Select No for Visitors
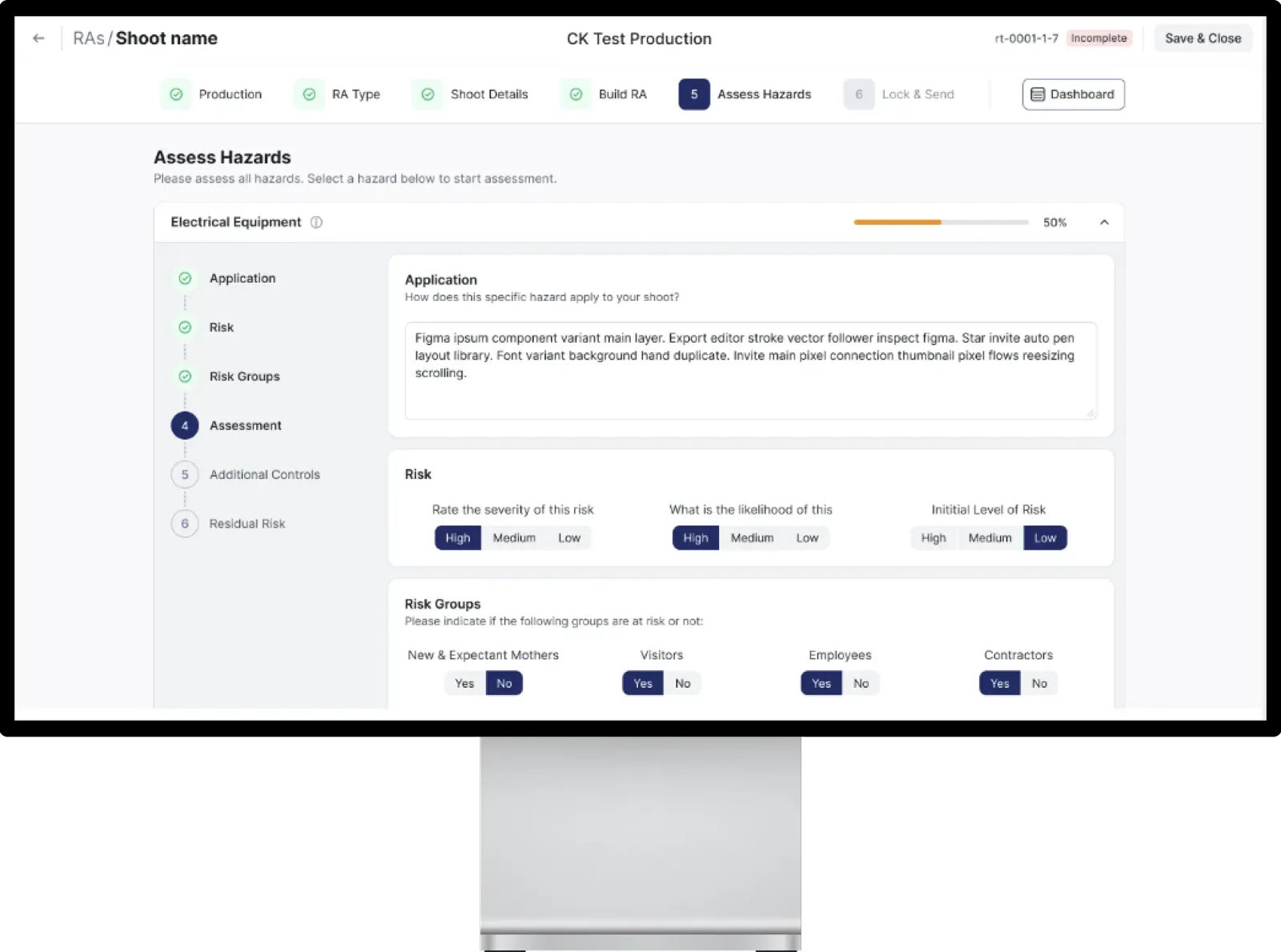1281x952 pixels. [682, 684]
